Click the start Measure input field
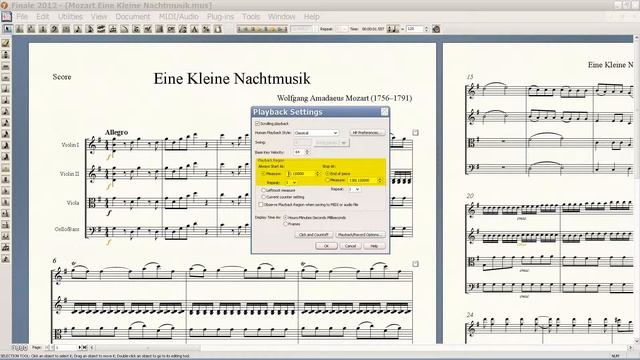Screen dimensions: 640x360 click(301, 173)
